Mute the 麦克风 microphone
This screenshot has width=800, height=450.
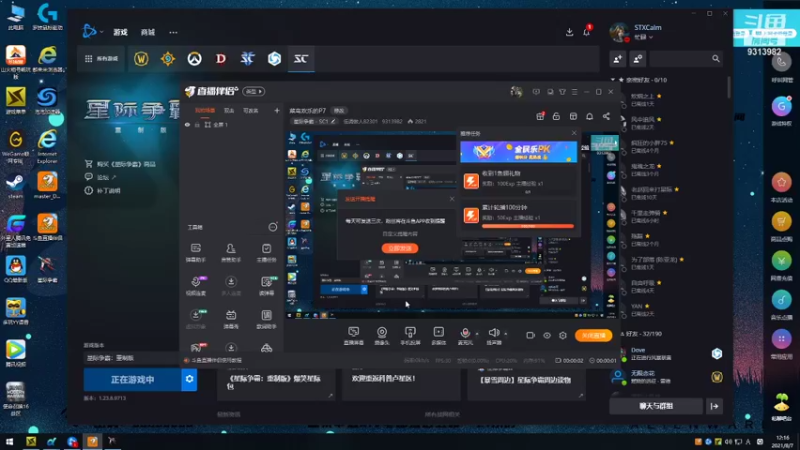(465, 336)
